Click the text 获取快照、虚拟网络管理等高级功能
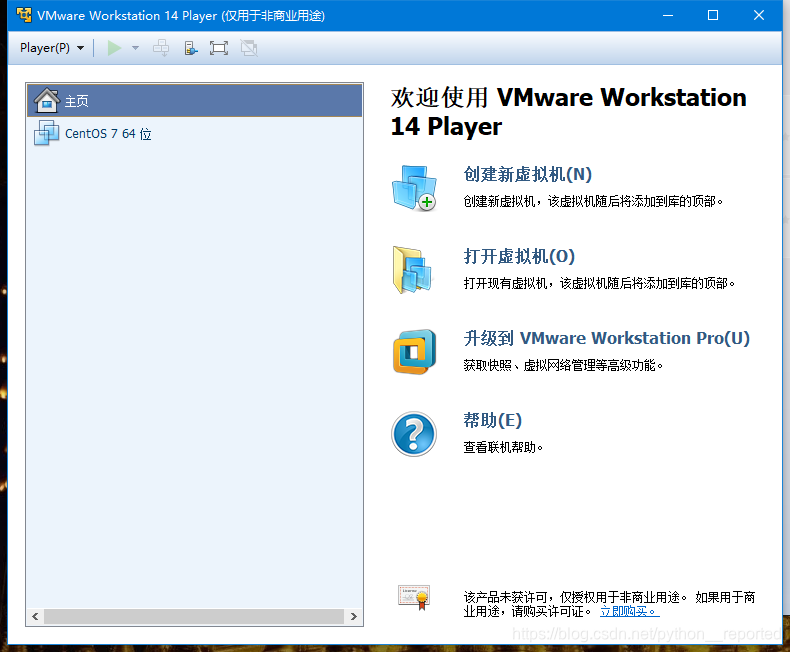 coord(563,365)
